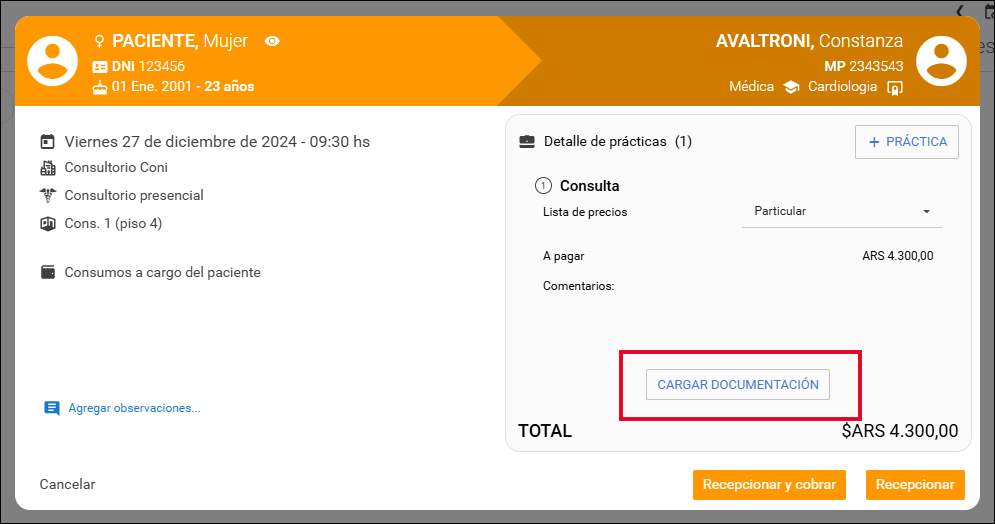The width and height of the screenshot is (995, 524).
Task: Click the DNI card icon
Action: coord(100,67)
